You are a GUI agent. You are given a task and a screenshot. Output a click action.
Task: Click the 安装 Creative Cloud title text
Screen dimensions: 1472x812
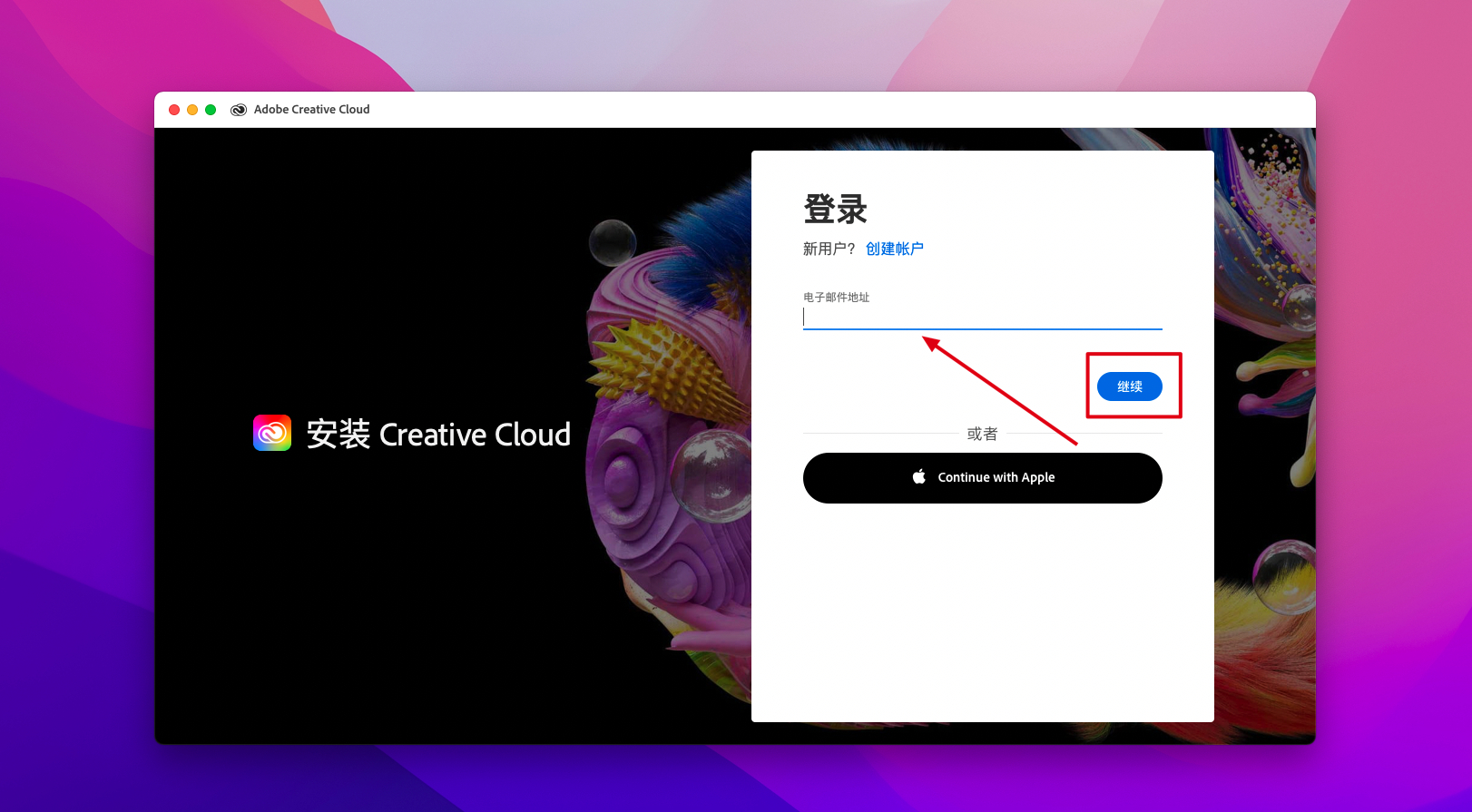(438, 435)
